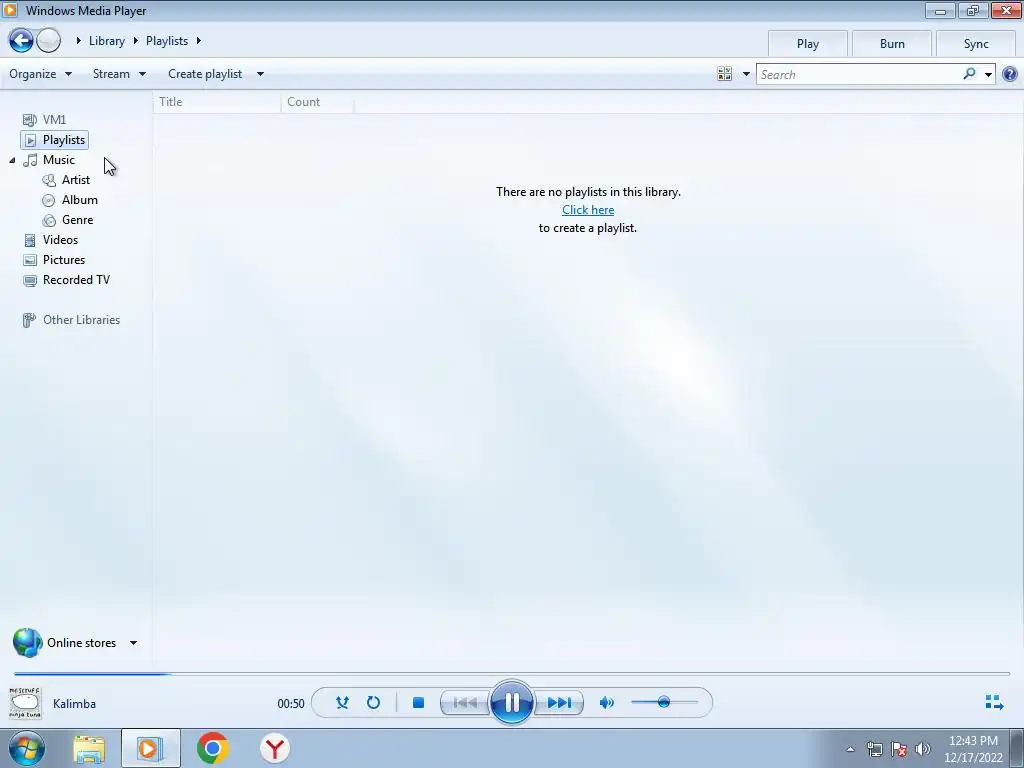The width and height of the screenshot is (1024, 768).
Task: Click the Windows Media Player title icon
Action: point(10,10)
